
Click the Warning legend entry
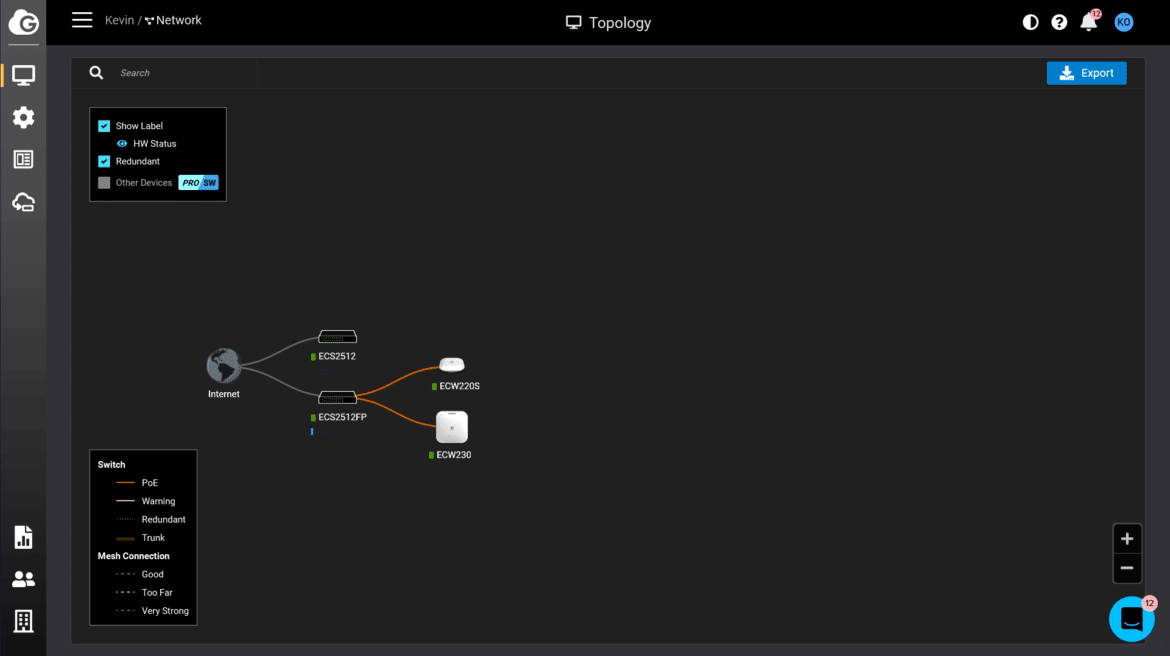(158, 502)
